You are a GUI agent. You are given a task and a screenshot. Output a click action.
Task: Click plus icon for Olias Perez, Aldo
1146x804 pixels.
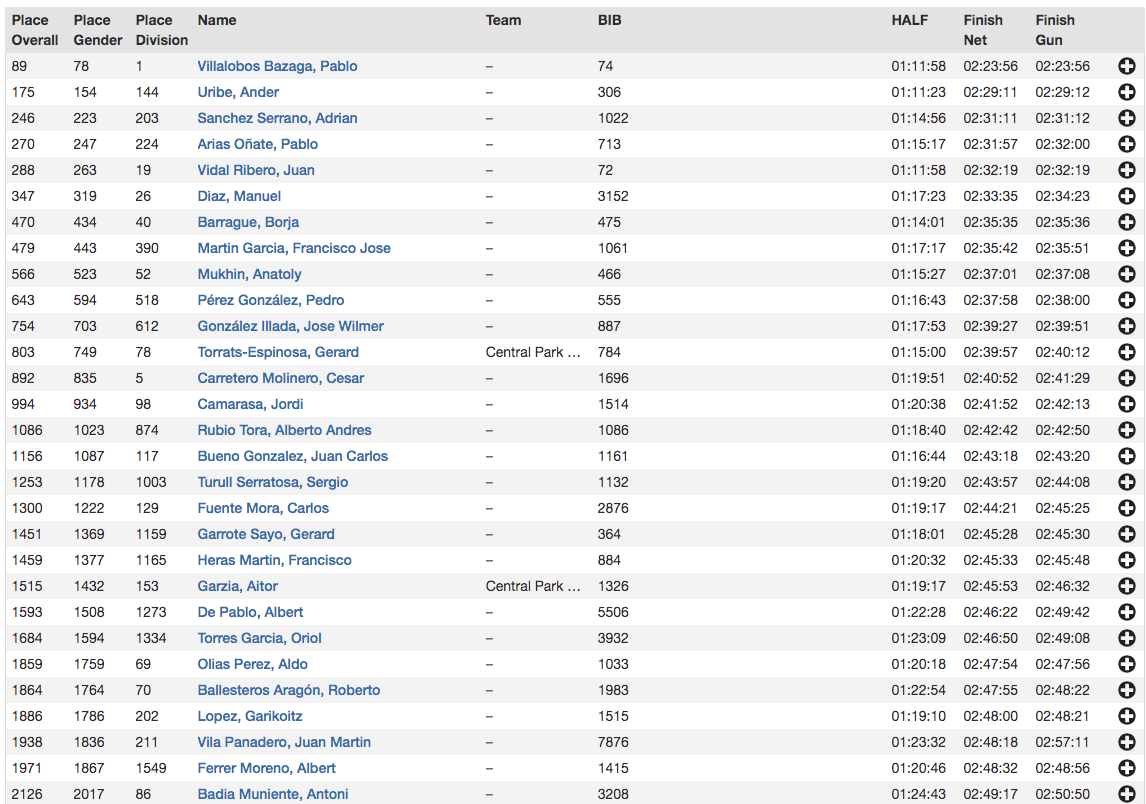[x=1126, y=664]
